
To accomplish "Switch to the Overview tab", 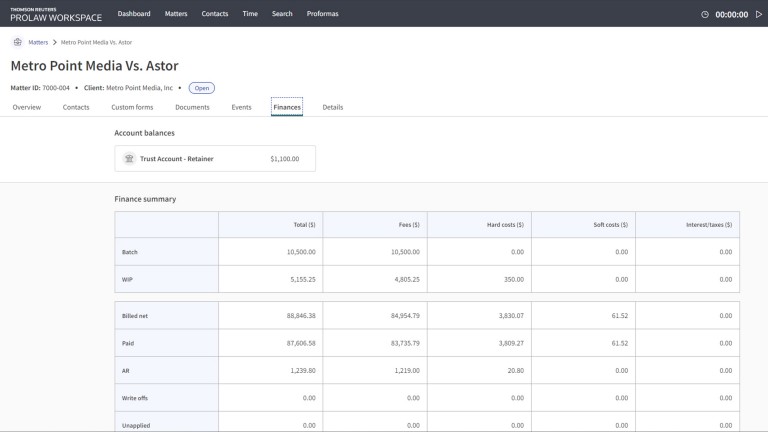I will point(27,107).
